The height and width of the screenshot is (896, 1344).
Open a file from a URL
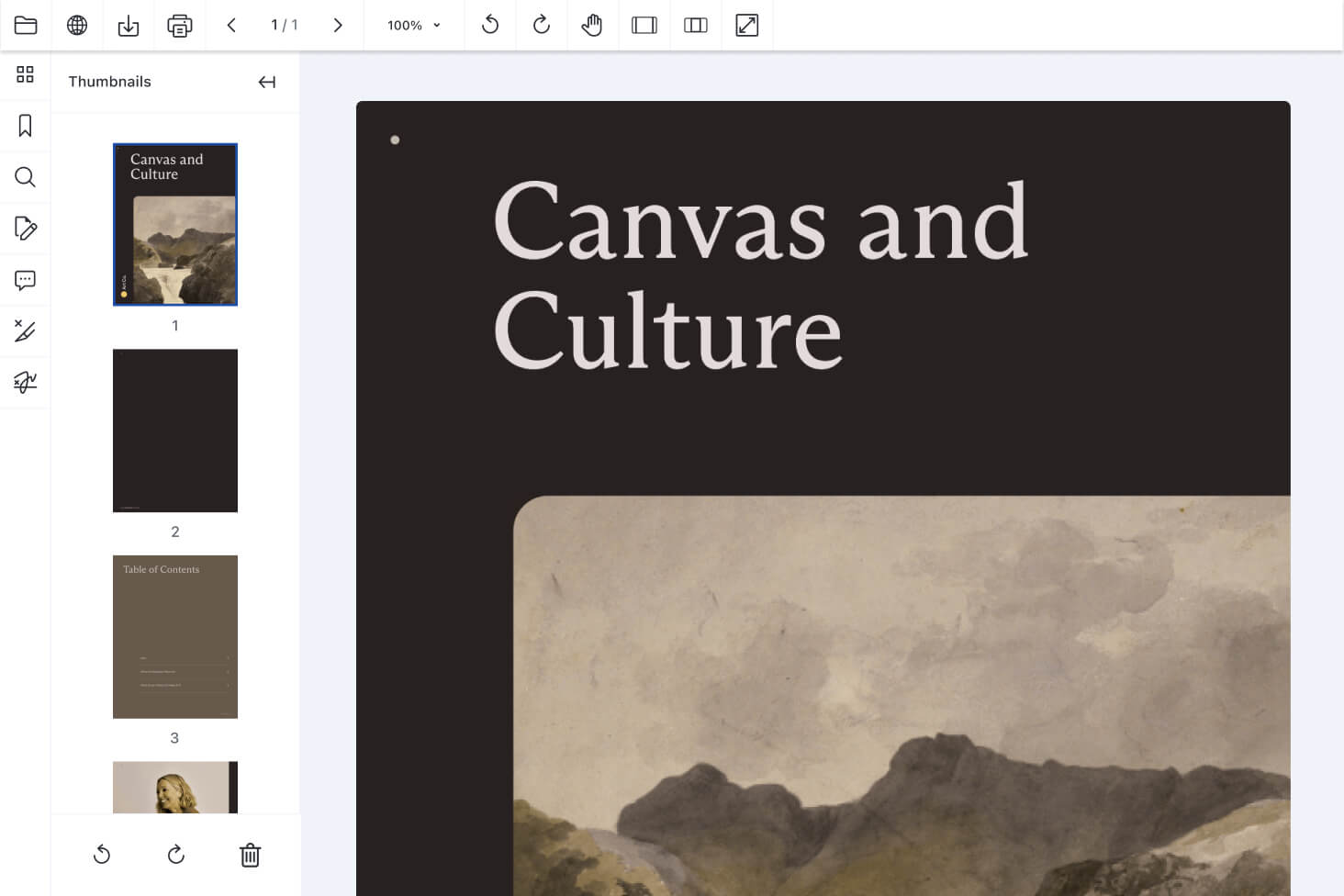pyautogui.click(x=77, y=25)
